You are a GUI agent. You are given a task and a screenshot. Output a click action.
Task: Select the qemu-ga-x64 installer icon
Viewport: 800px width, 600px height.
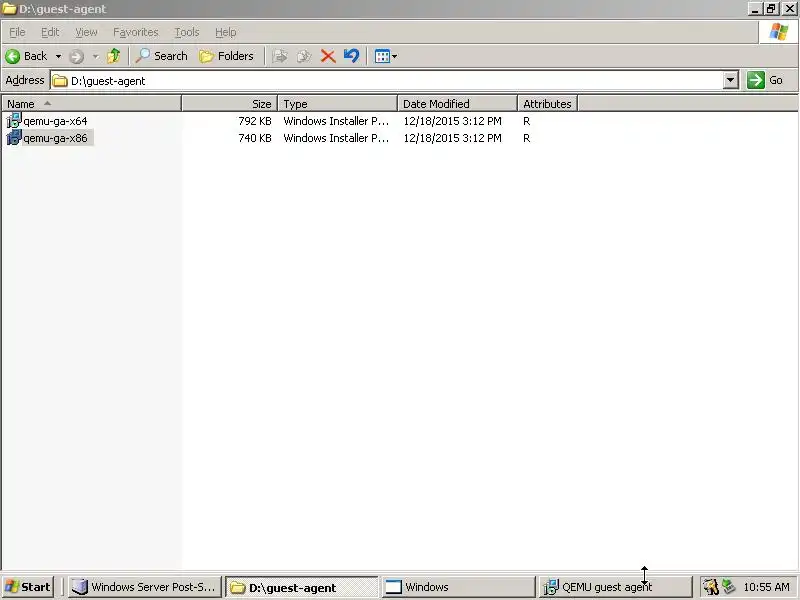tap(13, 120)
